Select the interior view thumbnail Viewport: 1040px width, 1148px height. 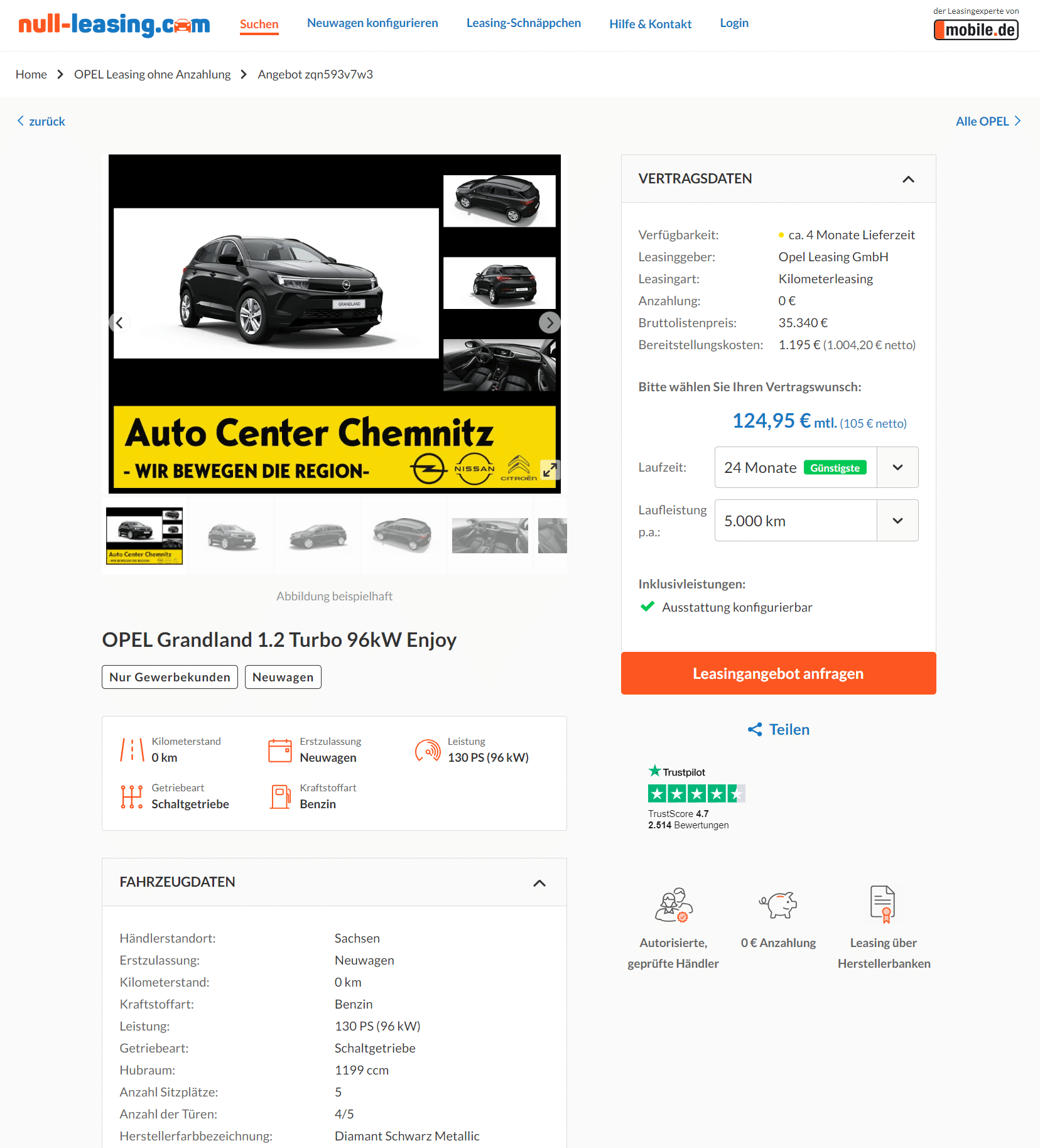point(490,536)
